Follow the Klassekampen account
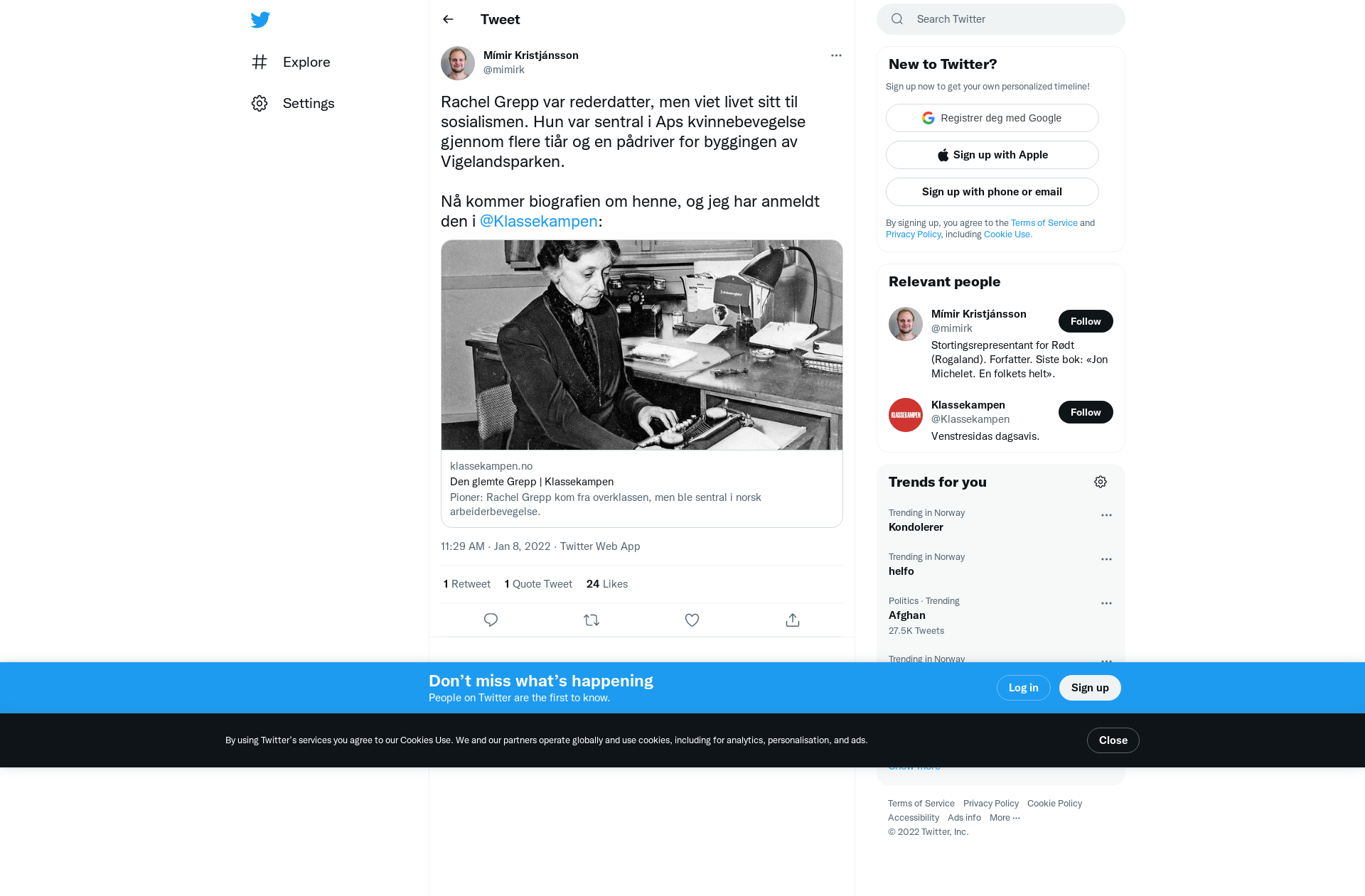This screenshot has height=896, width=1365. 1086,412
